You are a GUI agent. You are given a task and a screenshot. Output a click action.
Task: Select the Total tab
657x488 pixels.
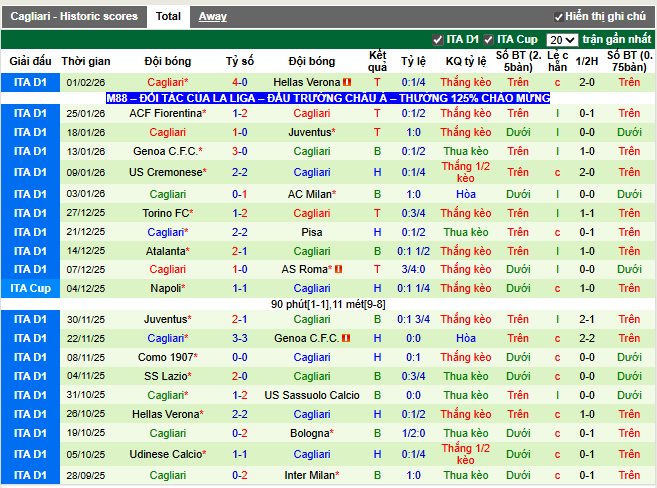(168, 16)
